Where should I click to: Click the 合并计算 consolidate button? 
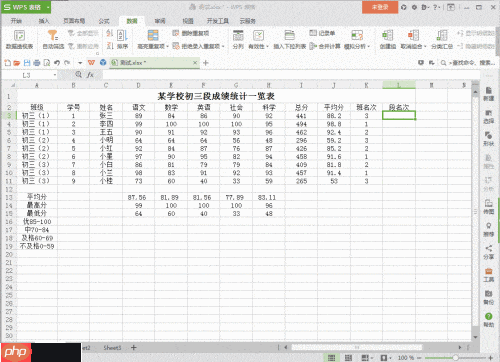point(325,46)
